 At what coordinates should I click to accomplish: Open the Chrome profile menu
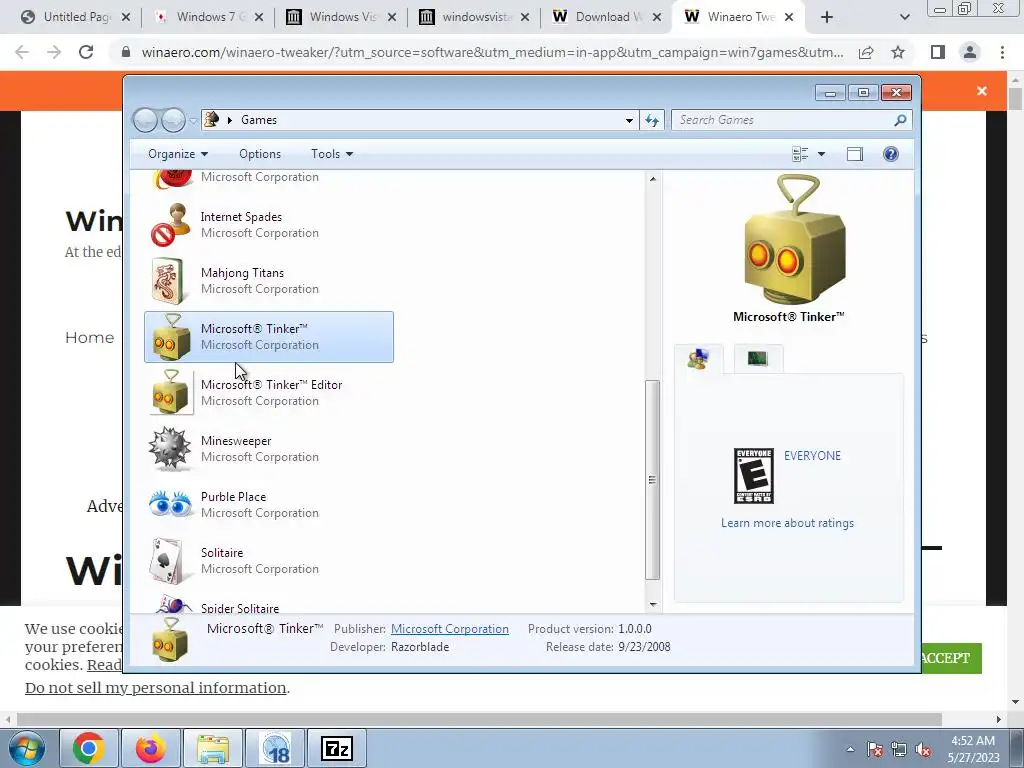pyautogui.click(x=970, y=52)
